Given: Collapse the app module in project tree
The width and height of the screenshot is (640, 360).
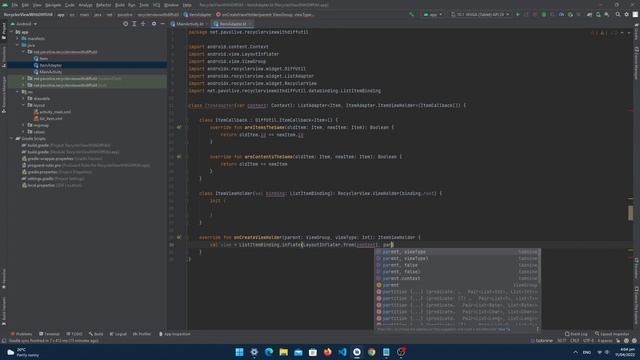Looking at the screenshot, I should (11, 32).
